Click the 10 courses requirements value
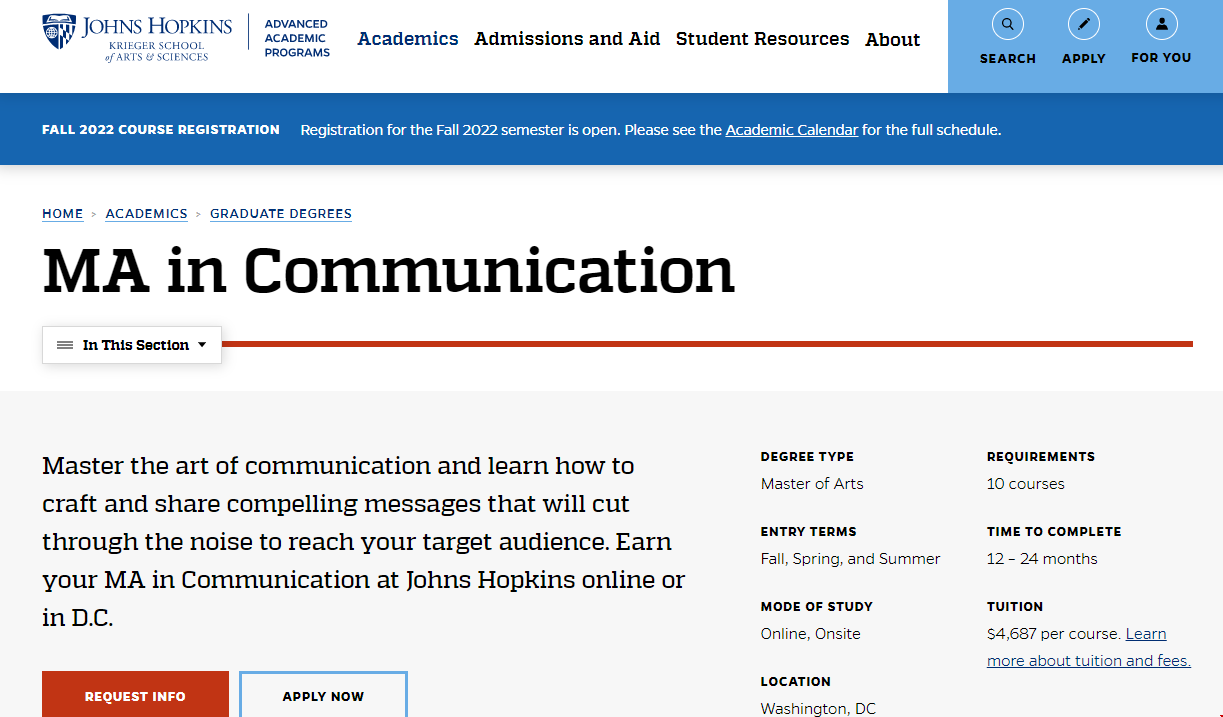 coord(1026,484)
